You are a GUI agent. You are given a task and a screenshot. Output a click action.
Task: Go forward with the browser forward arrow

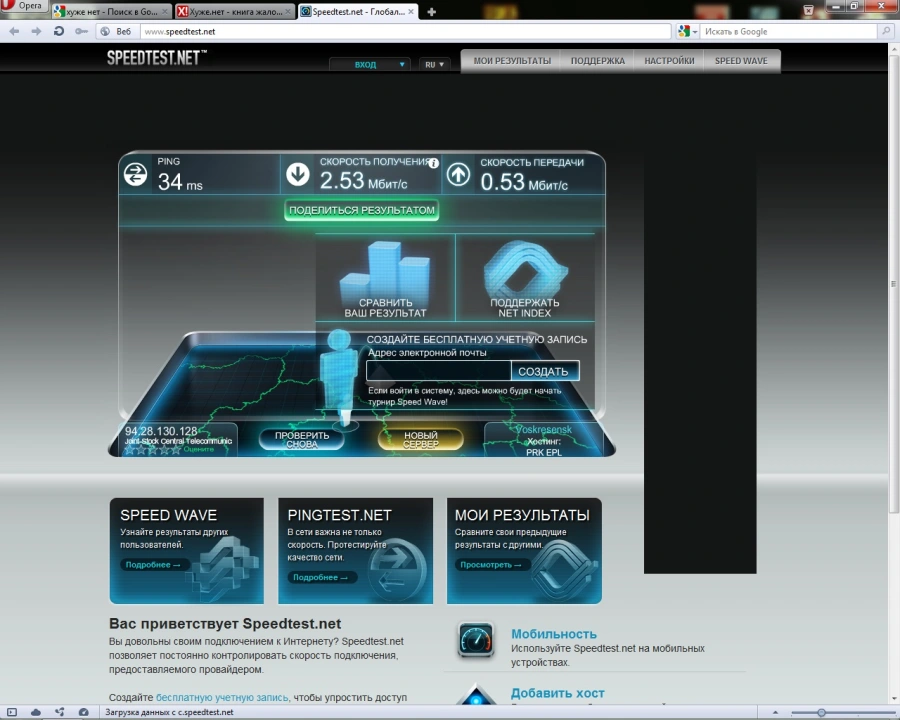point(36,32)
